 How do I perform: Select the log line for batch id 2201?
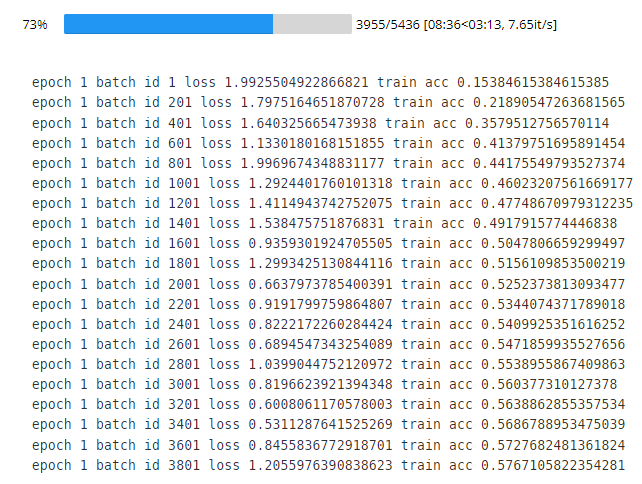328,305
